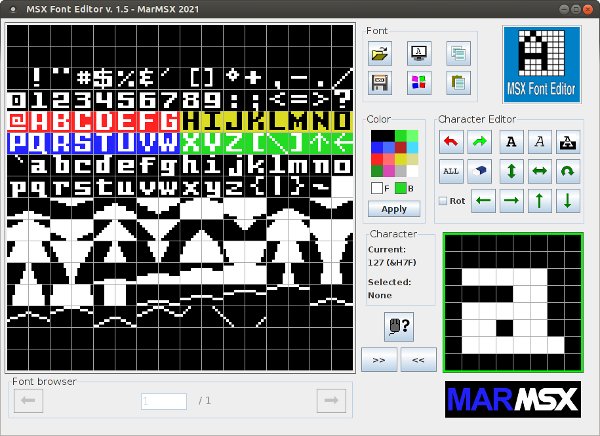Image resolution: width=600 pixels, height=436 pixels.
Task: Pick the pale yellow palette color
Action: point(412,159)
